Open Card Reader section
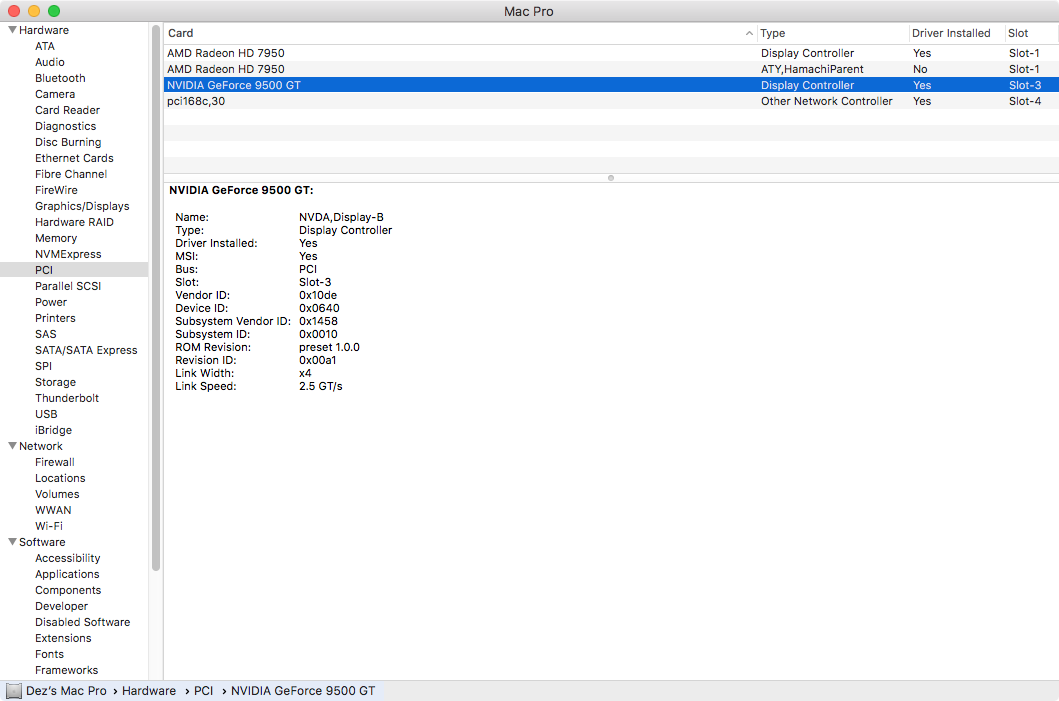Viewport: 1059px width, 701px height. pos(68,110)
